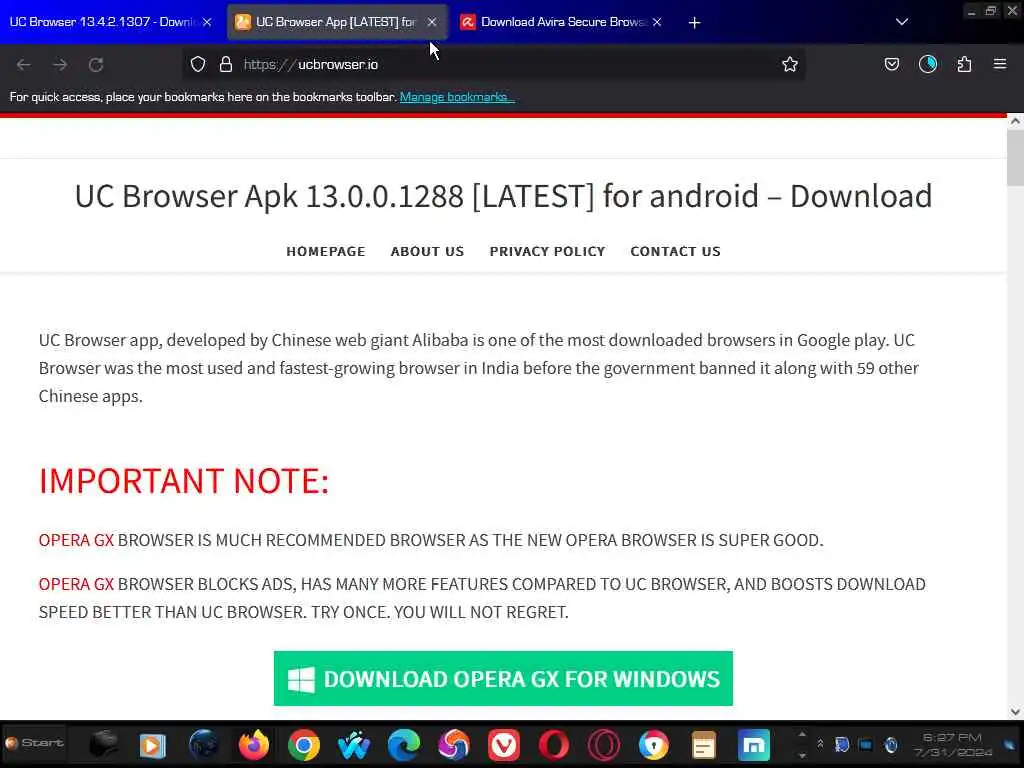Close the Download Avira Secure Browser tab
The image size is (1024, 768).
pyautogui.click(x=657, y=22)
